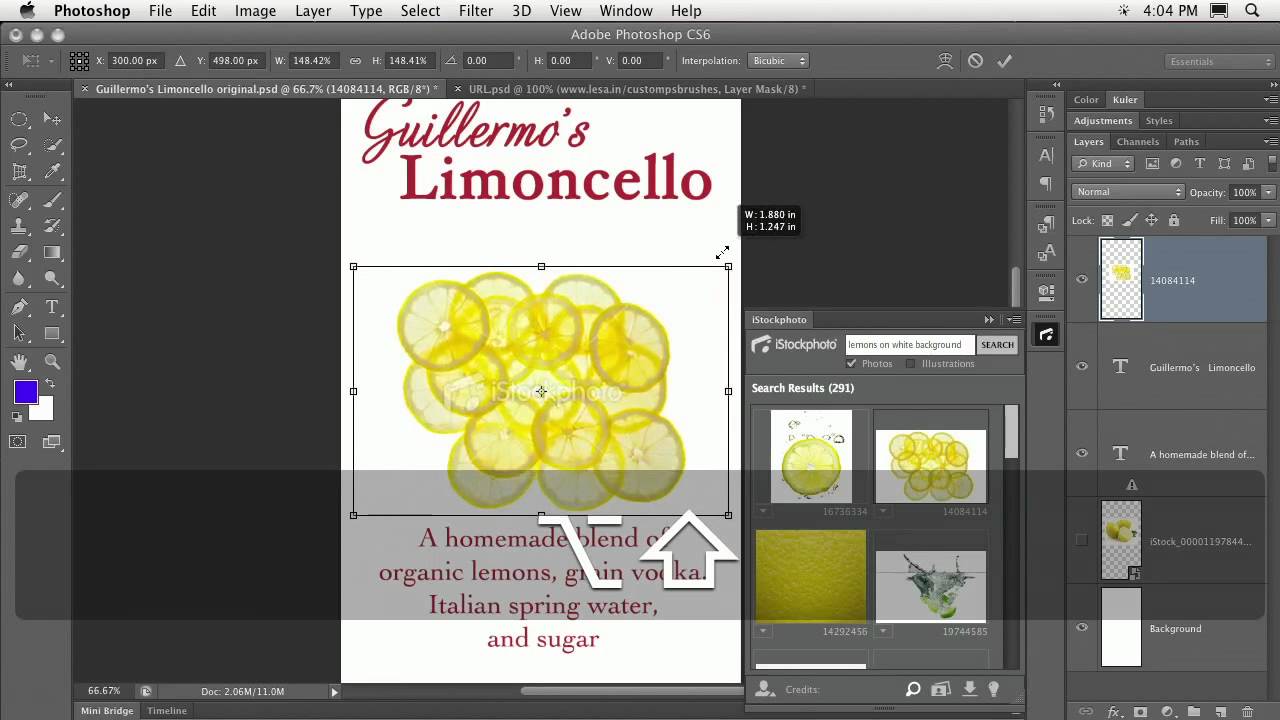This screenshot has width=1280, height=720.
Task: Select the Move tool
Action: coord(53,119)
